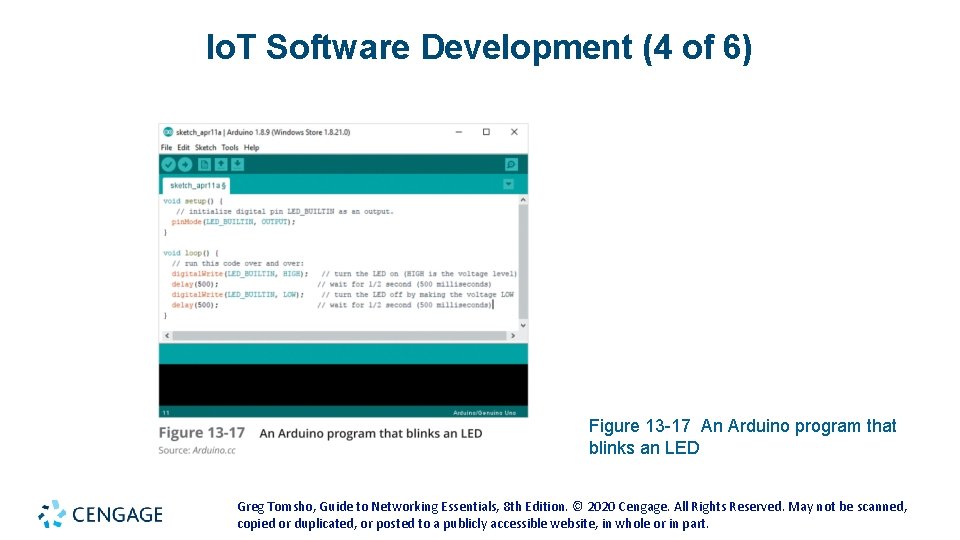This screenshot has width=960, height=540.
Task: Click the 'turn the LED on' comment
Action: (x=419, y=274)
